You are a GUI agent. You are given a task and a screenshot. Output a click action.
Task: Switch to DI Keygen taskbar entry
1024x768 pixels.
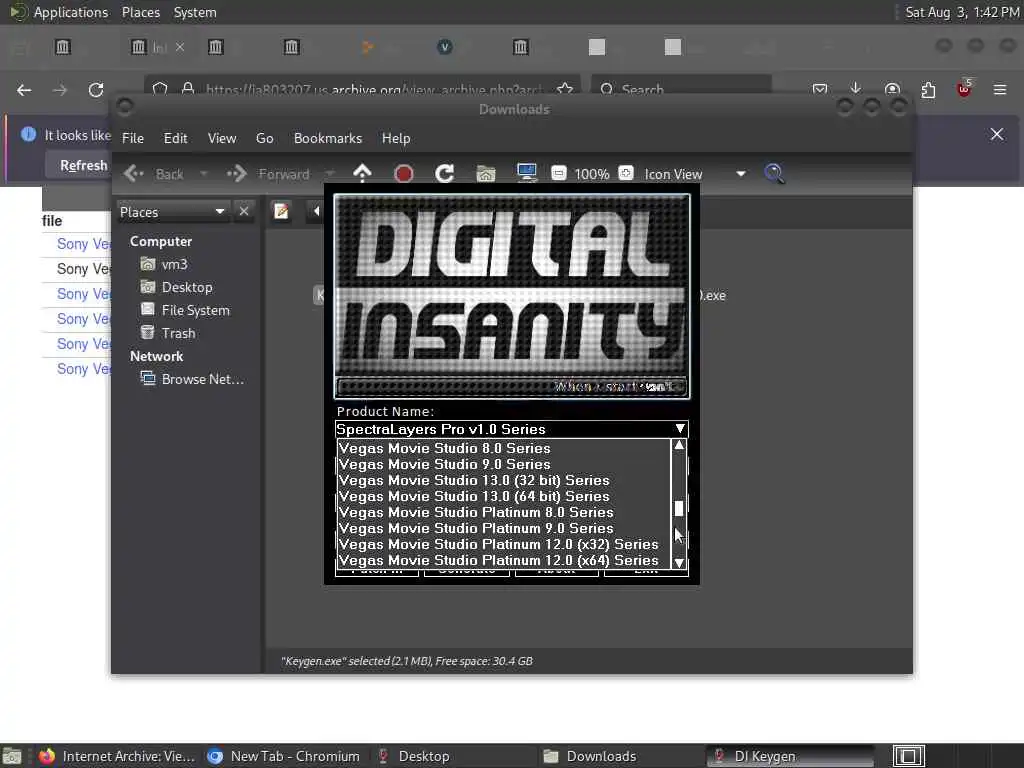click(790, 756)
